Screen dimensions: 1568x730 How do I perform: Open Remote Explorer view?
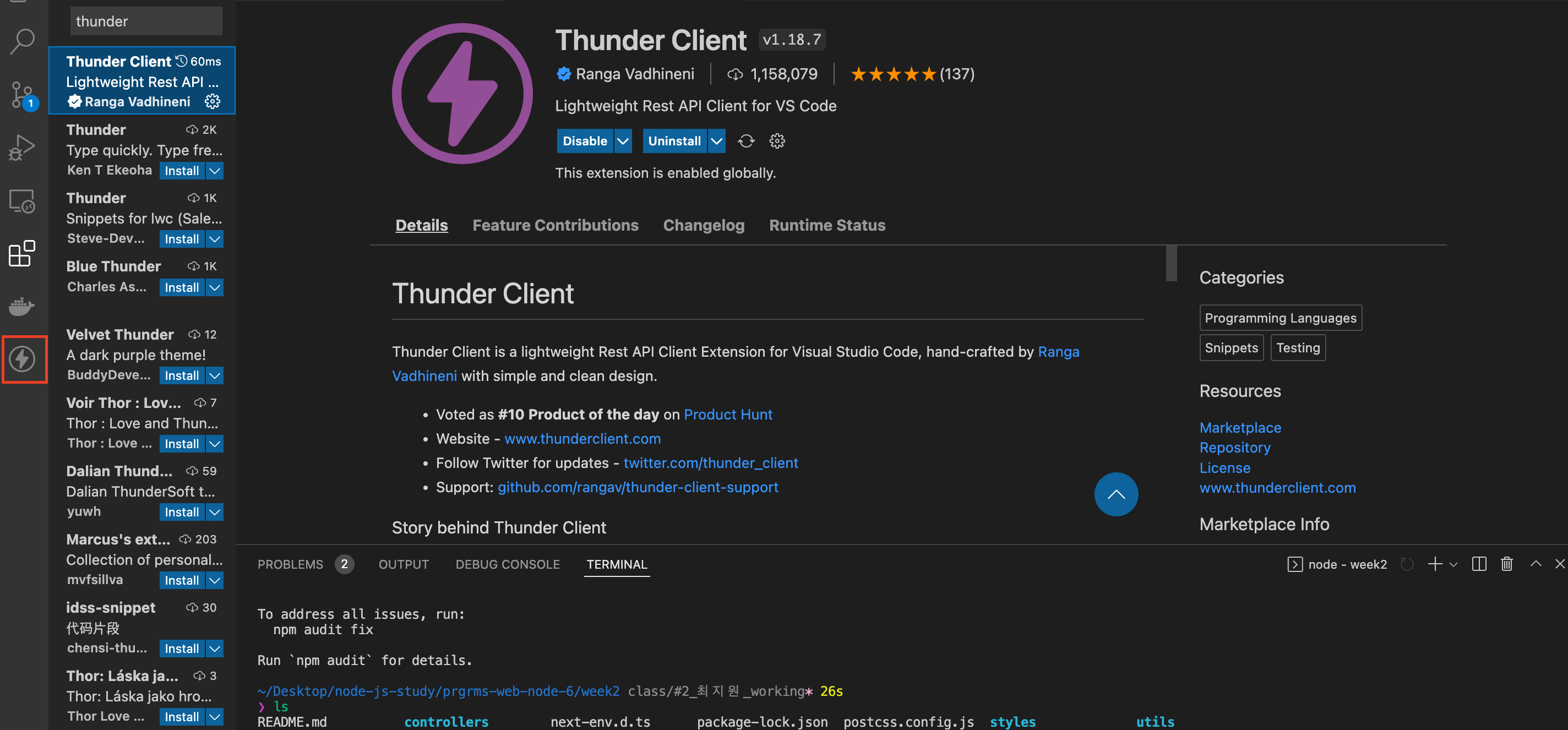[23, 200]
